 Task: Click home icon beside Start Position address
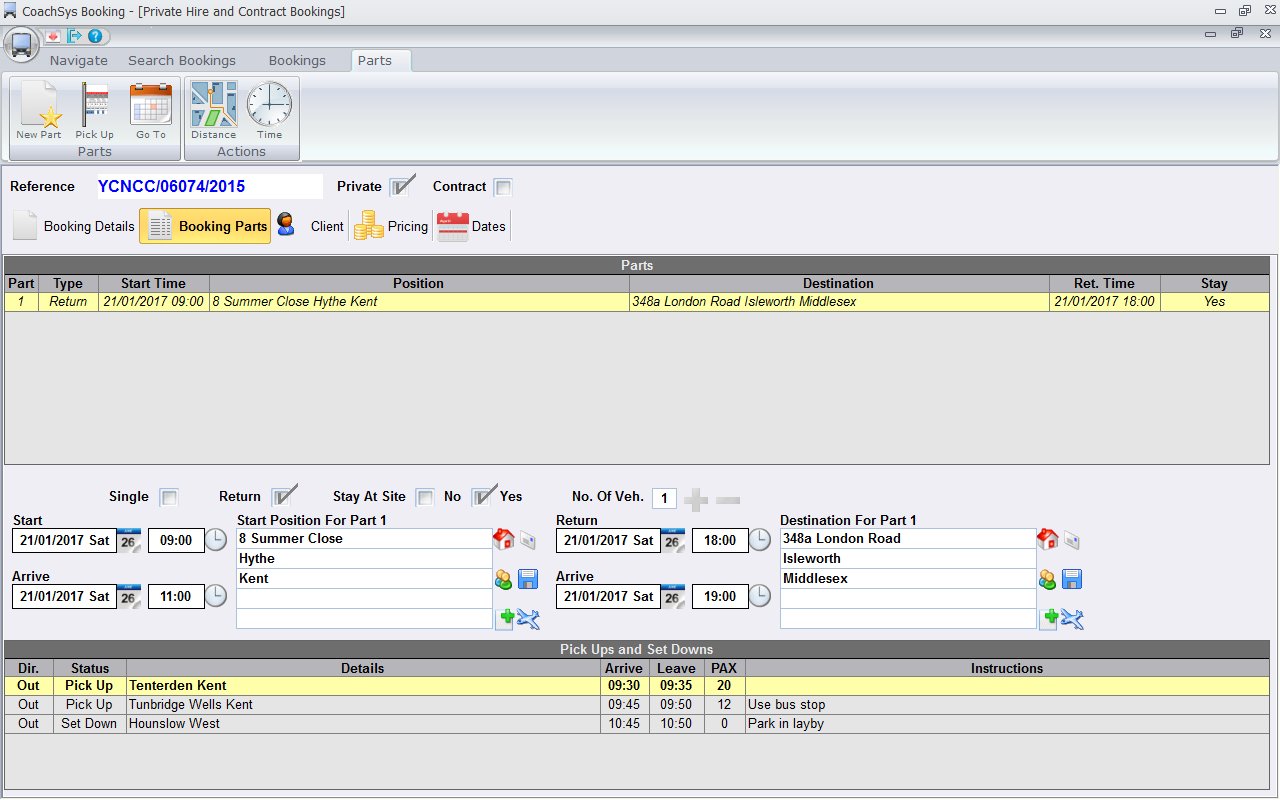coord(504,539)
